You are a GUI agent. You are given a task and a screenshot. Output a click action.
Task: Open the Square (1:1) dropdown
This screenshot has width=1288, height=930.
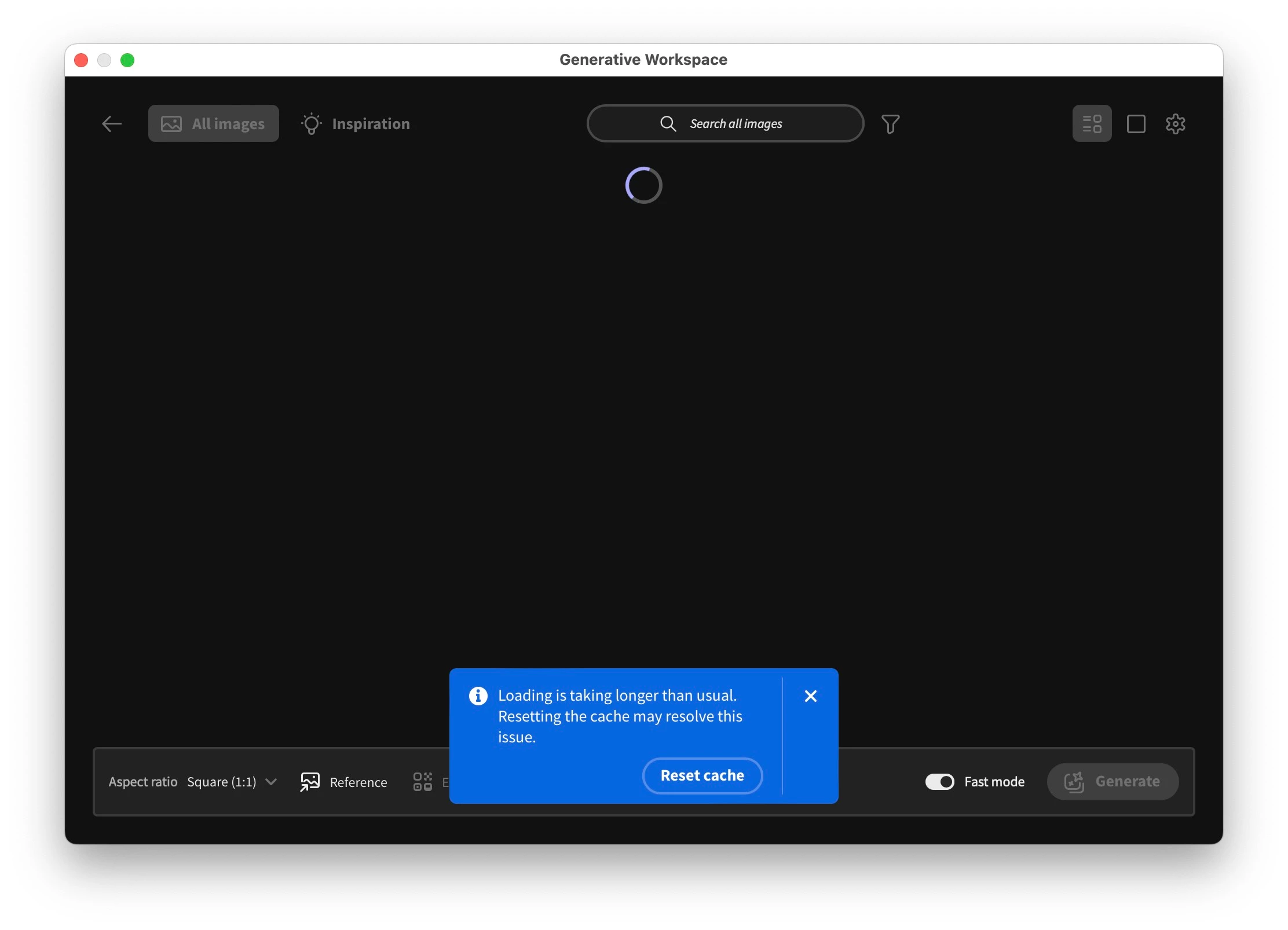pyautogui.click(x=222, y=782)
